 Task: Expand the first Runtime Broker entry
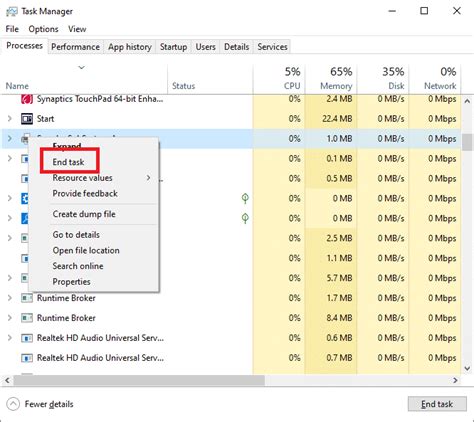10,298
